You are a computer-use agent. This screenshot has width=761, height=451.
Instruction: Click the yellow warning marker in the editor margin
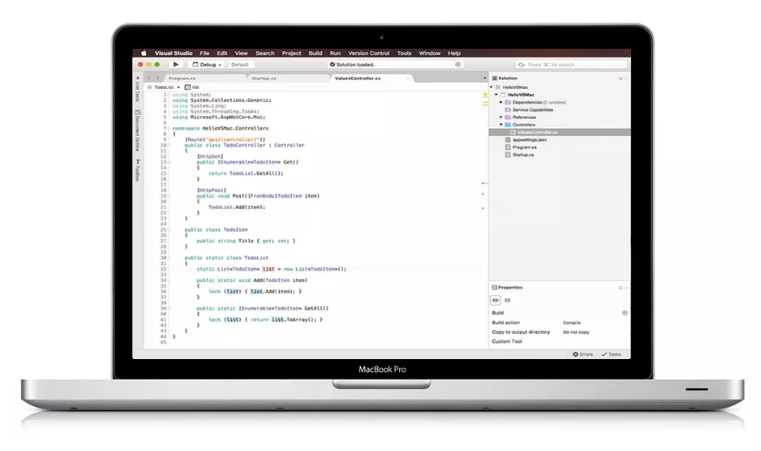[x=485, y=96]
